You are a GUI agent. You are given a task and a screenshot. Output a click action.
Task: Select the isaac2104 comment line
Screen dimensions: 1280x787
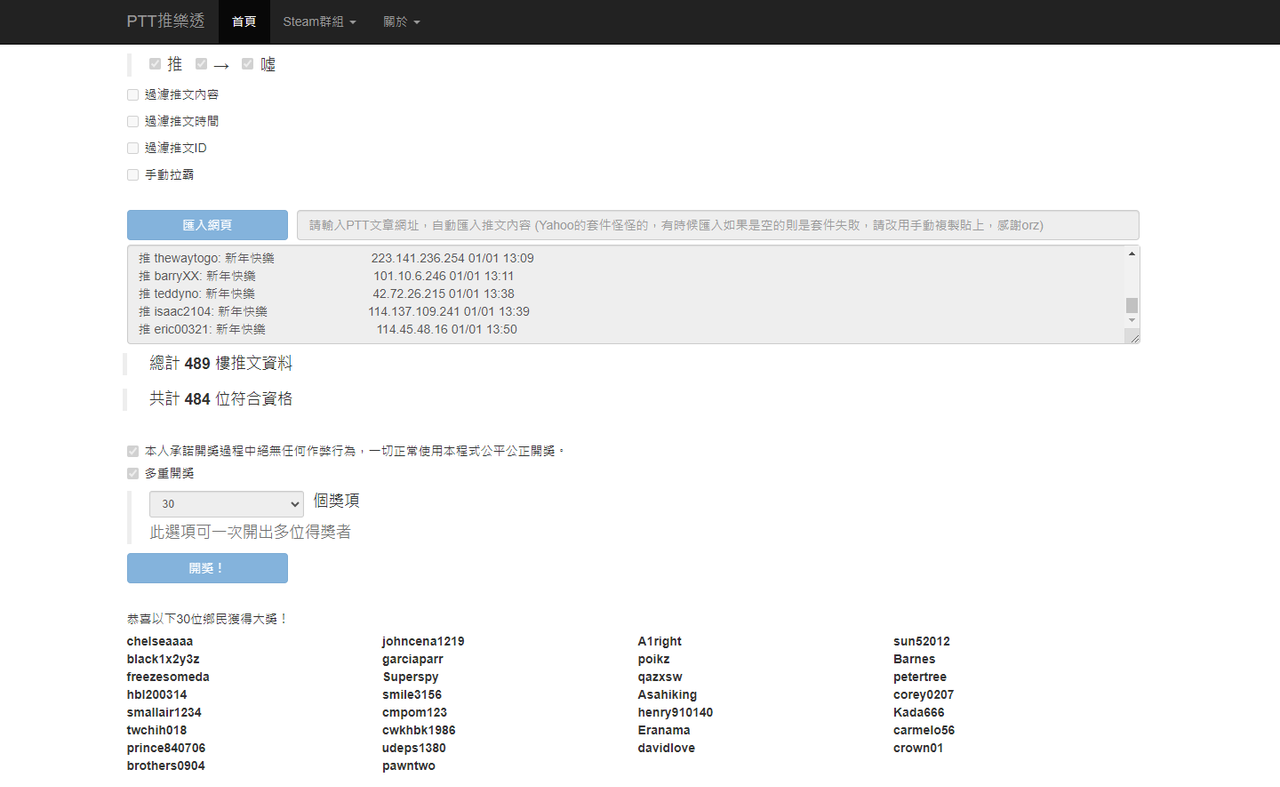click(334, 312)
